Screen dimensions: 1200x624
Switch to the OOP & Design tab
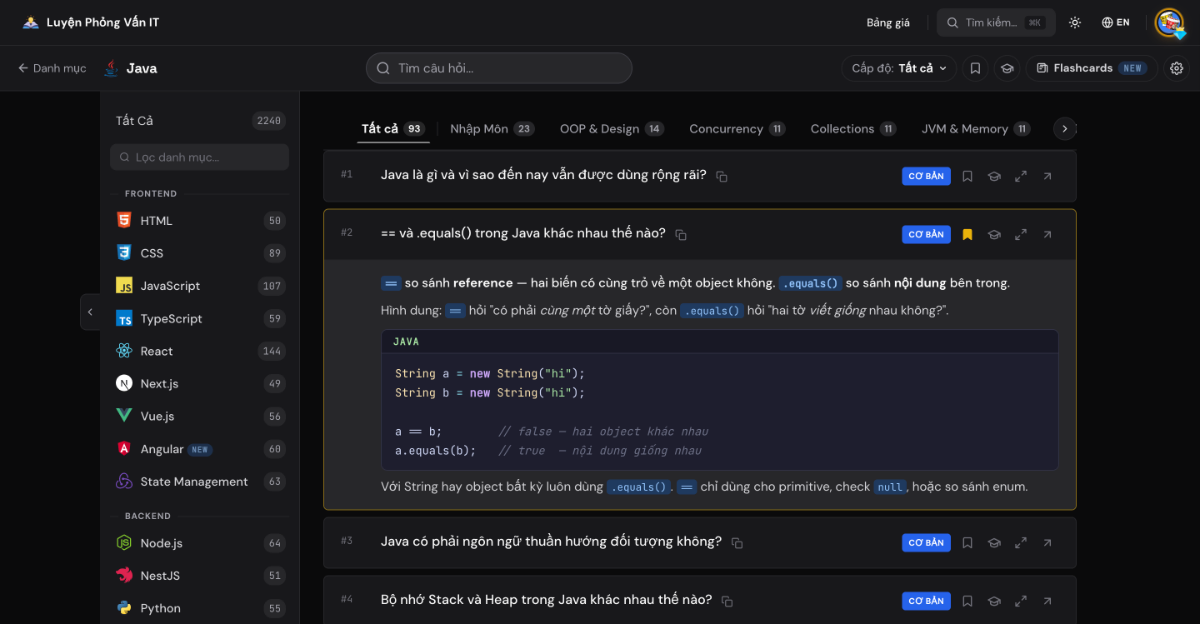612,129
